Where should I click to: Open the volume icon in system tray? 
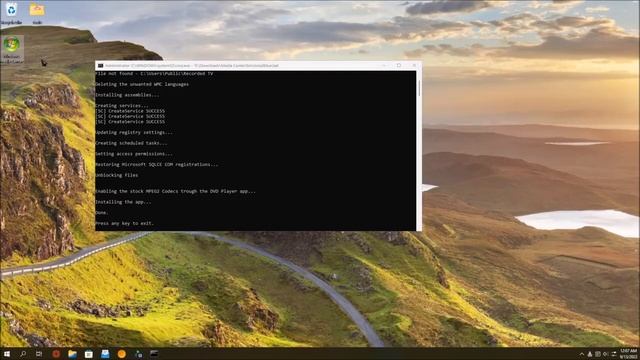pyautogui.click(x=606, y=354)
